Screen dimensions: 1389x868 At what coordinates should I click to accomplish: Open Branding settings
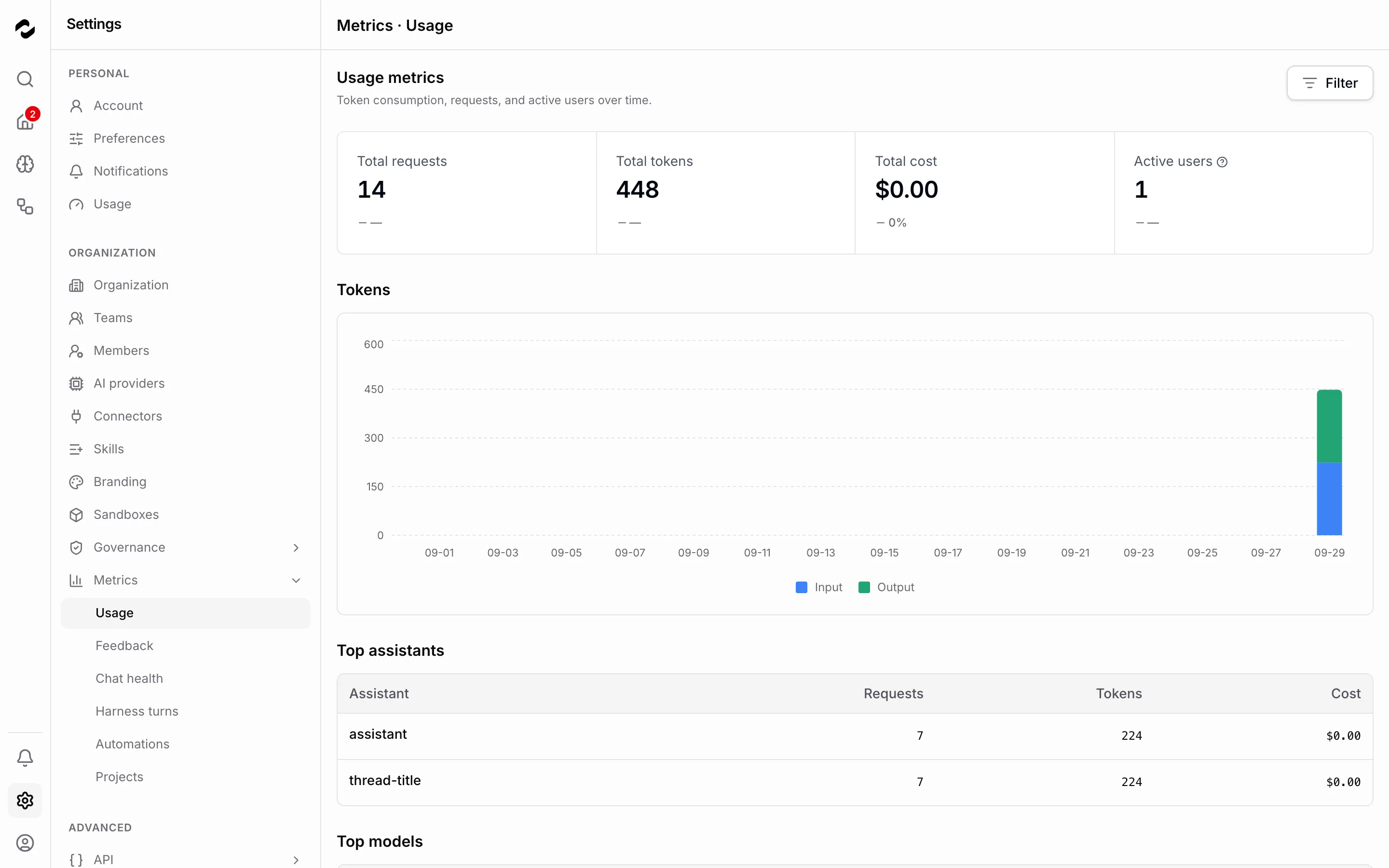click(185, 482)
